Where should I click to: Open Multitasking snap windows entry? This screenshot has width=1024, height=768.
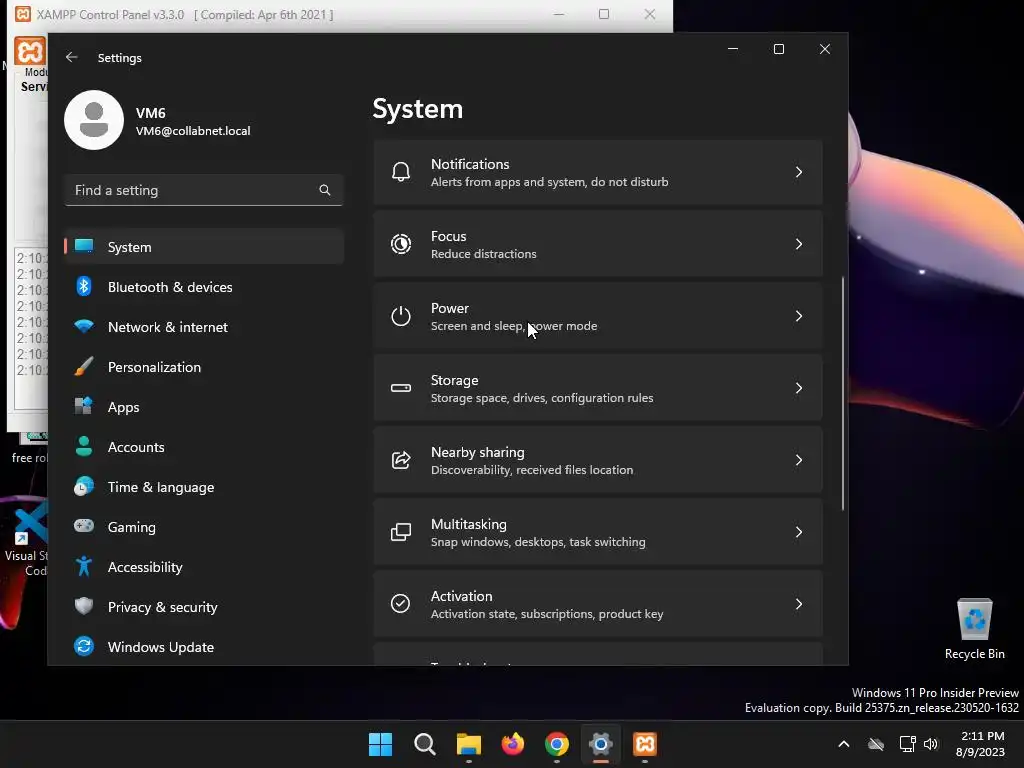(x=598, y=532)
